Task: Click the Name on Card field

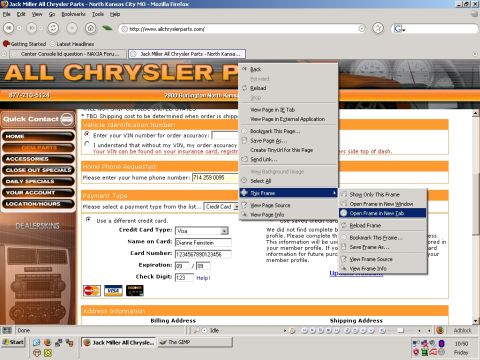Action: (x=203, y=243)
